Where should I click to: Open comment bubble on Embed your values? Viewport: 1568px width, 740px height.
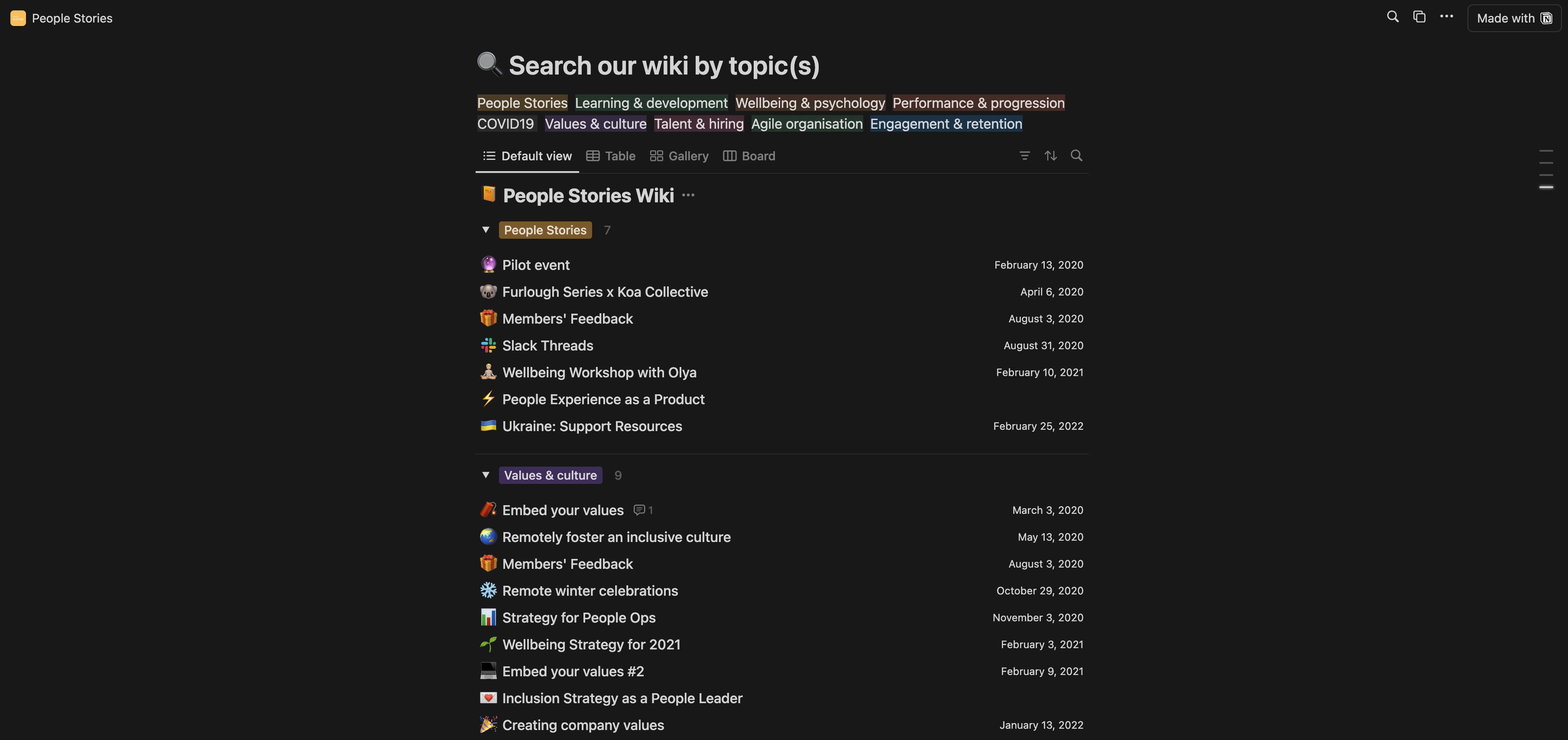point(643,510)
